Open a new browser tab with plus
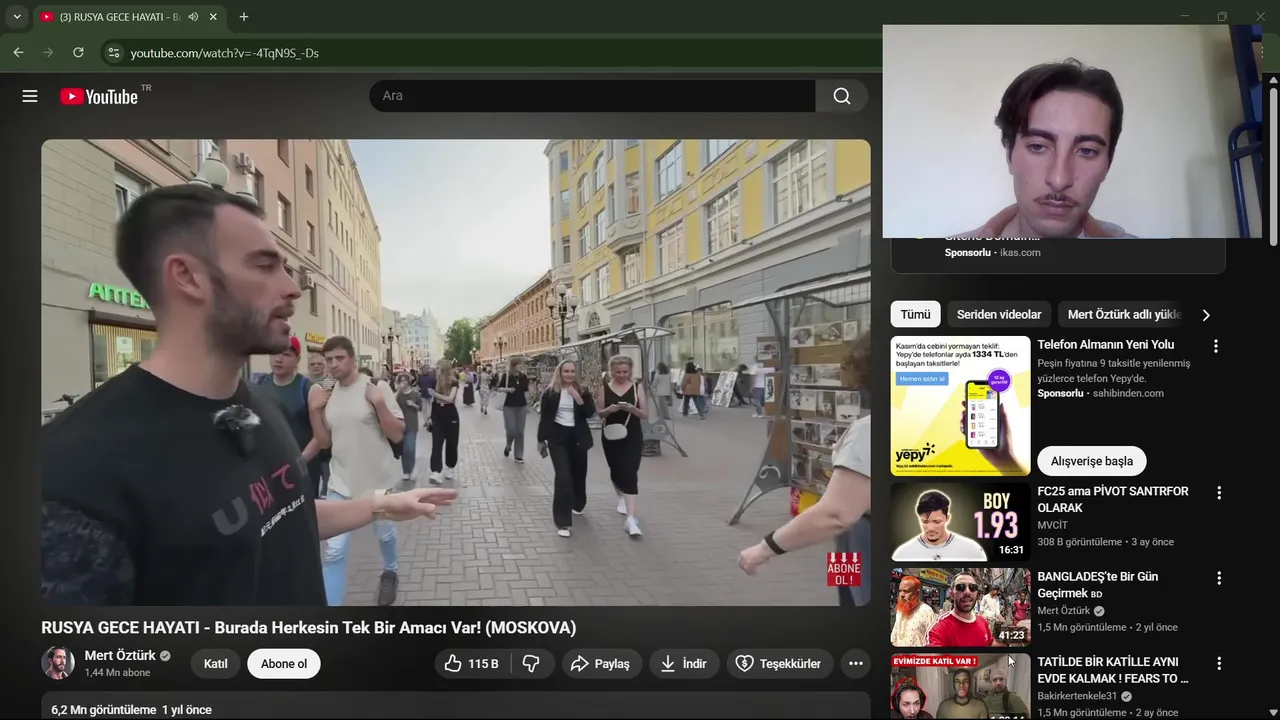This screenshot has width=1280, height=720. point(243,17)
